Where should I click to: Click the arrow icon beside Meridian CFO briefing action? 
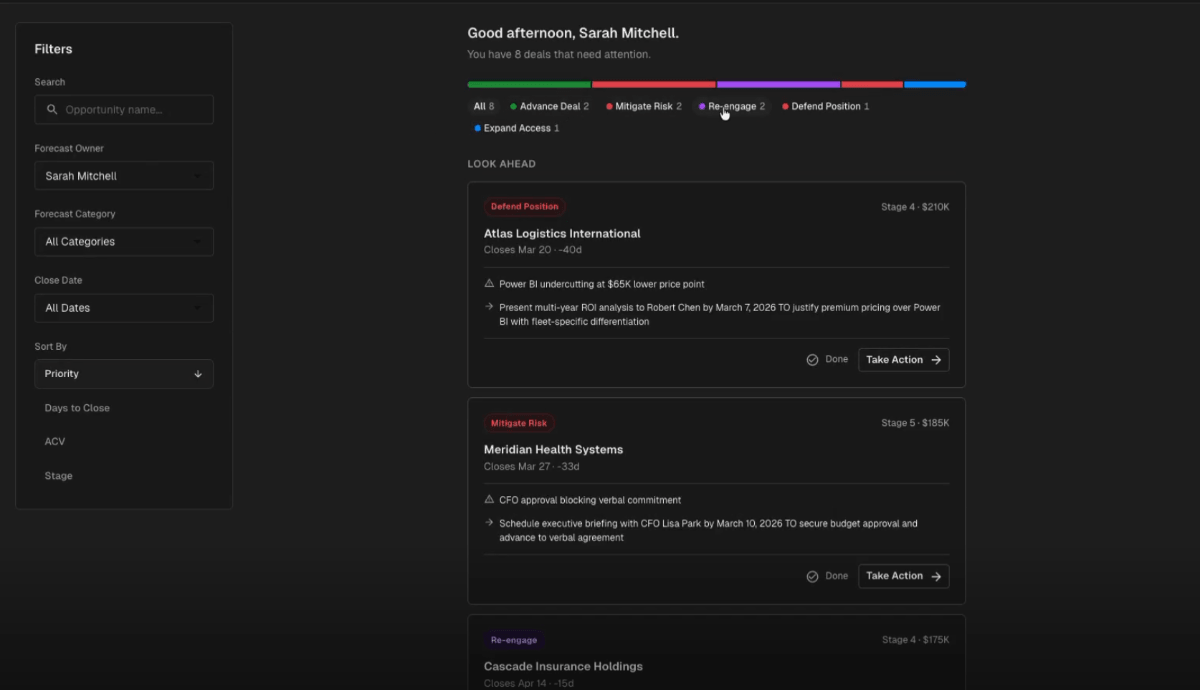[489, 523]
